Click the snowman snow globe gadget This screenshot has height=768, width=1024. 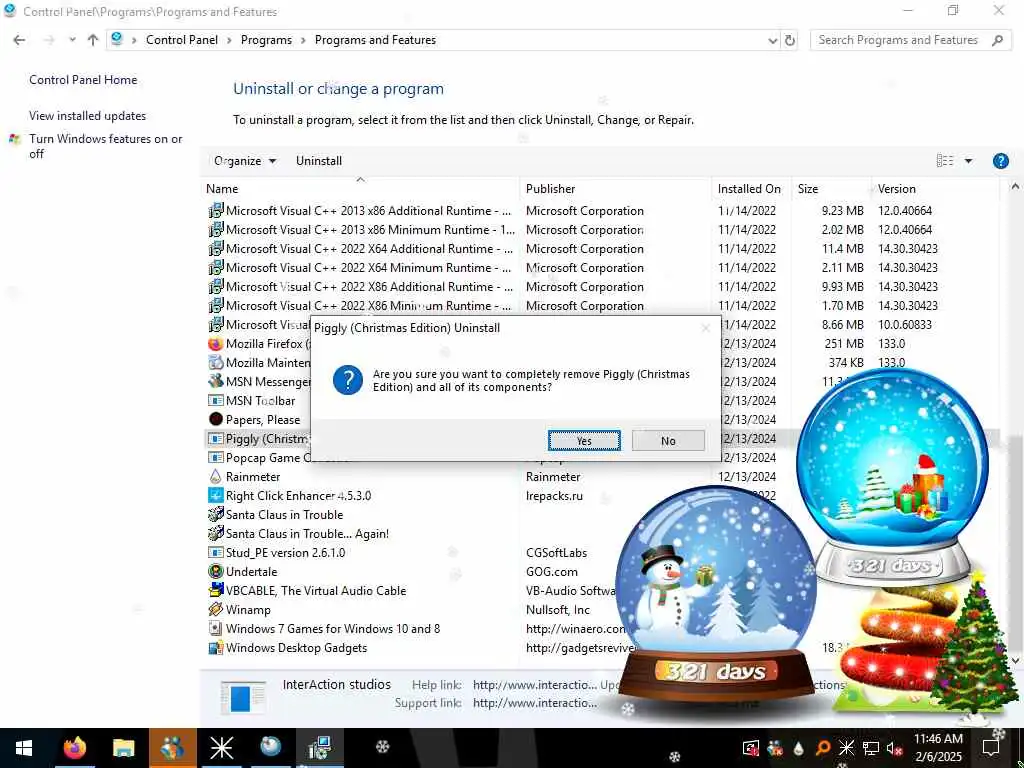(716, 594)
